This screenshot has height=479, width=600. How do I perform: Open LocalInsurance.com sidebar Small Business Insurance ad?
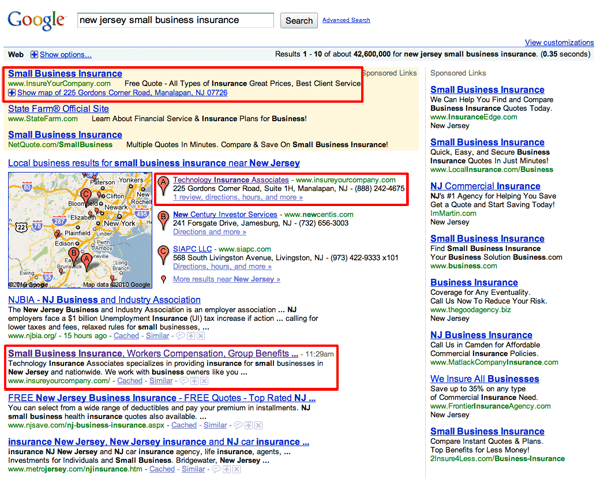(x=487, y=142)
